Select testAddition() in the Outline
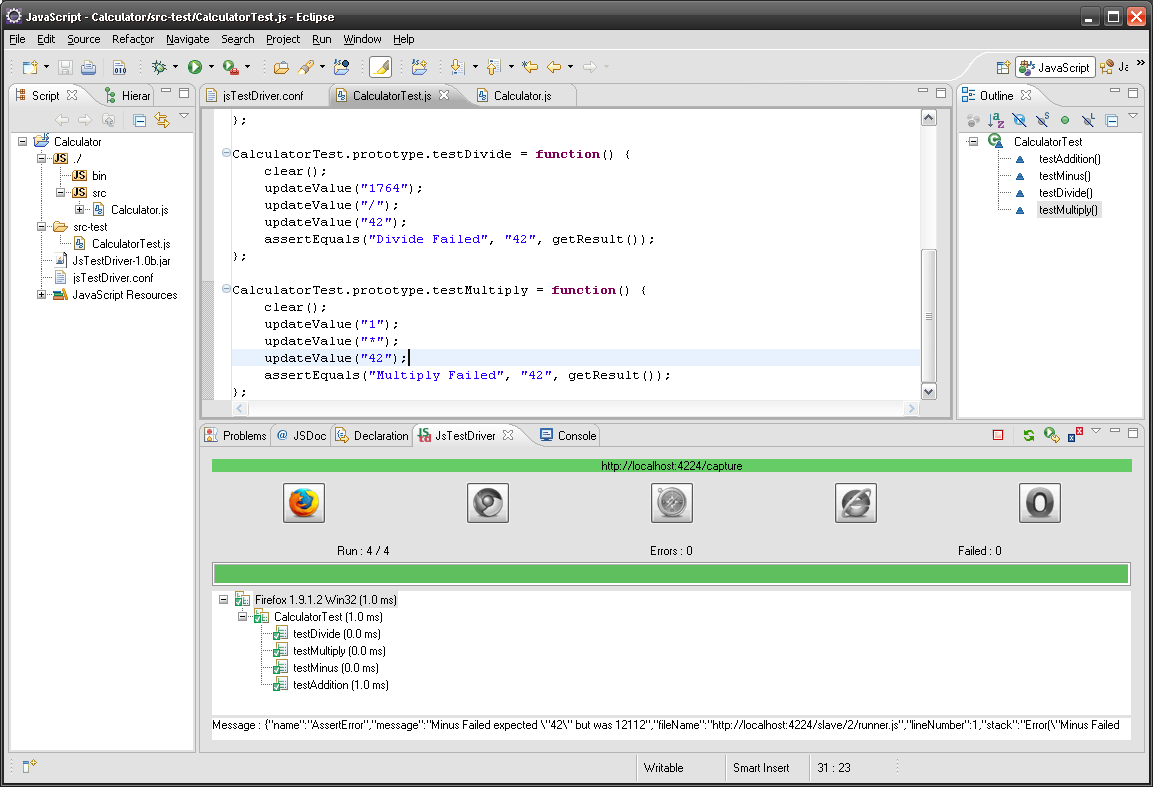Viewport: 1153px width, 787px height. point(1069,159)
